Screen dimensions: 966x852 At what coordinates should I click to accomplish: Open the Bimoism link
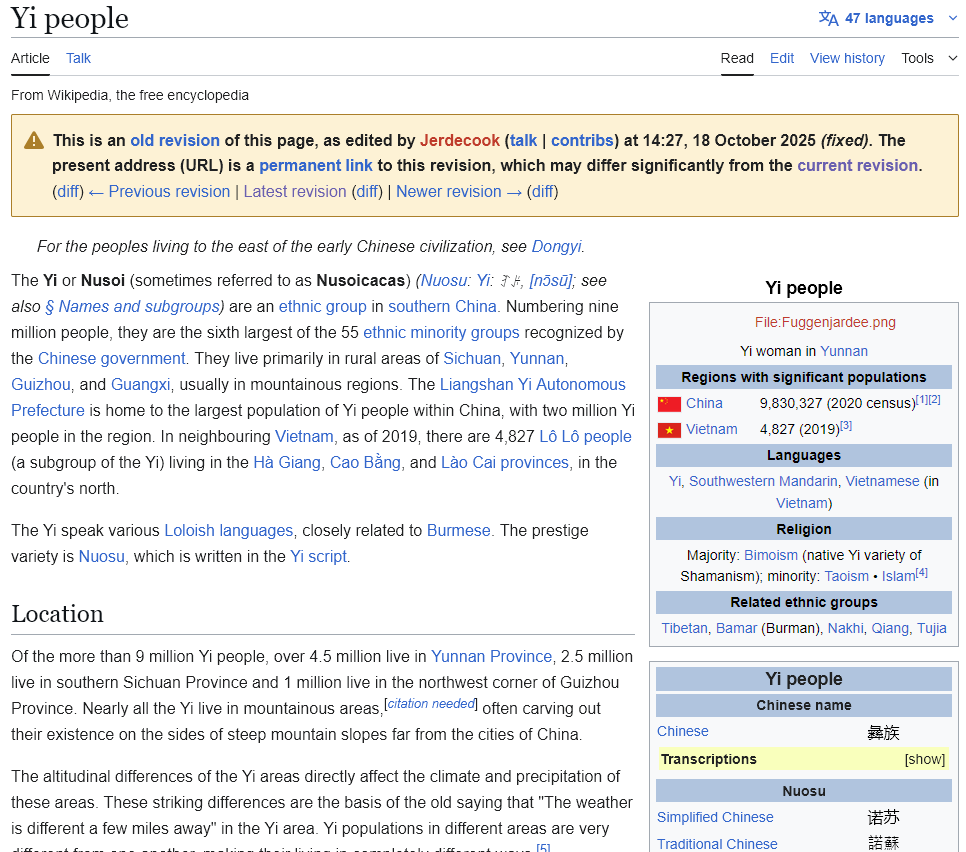771,555
